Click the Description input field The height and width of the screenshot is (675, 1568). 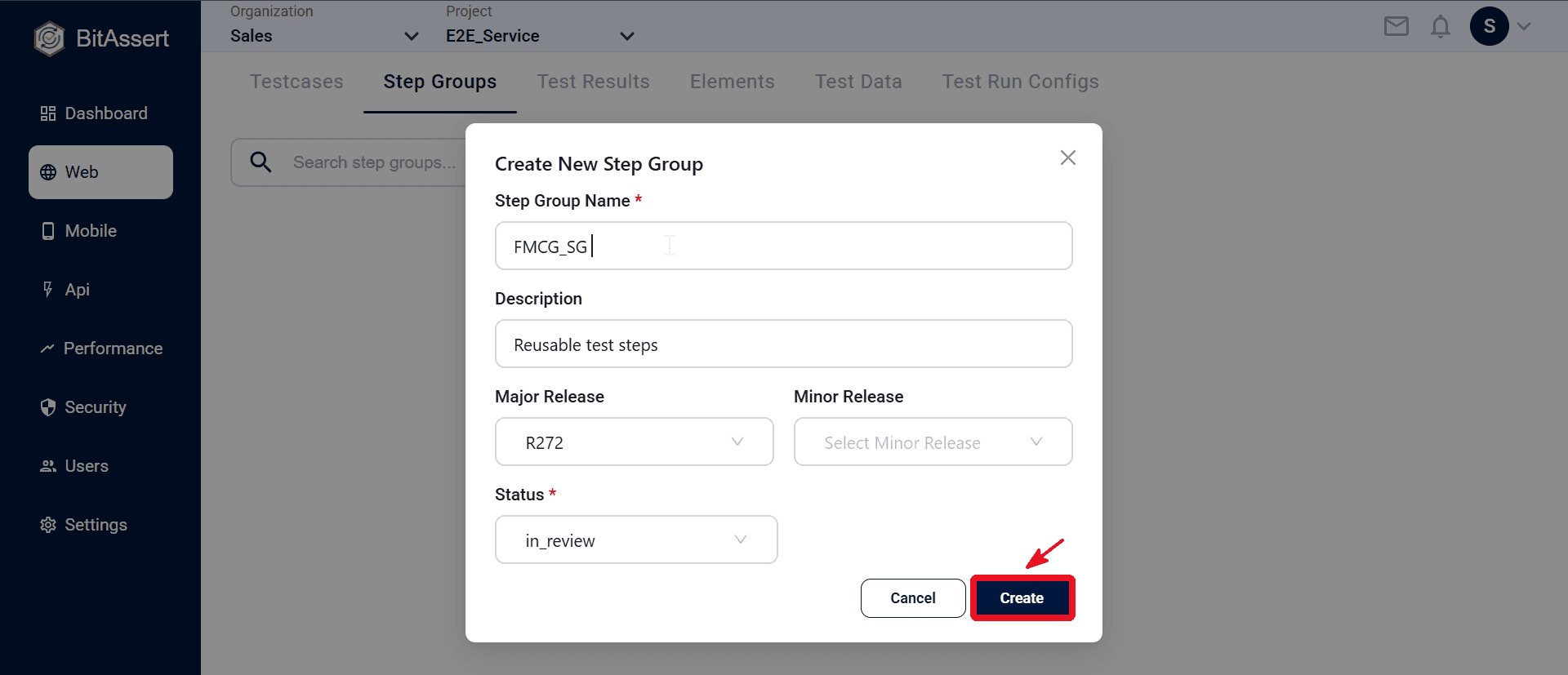pos(784,344)
